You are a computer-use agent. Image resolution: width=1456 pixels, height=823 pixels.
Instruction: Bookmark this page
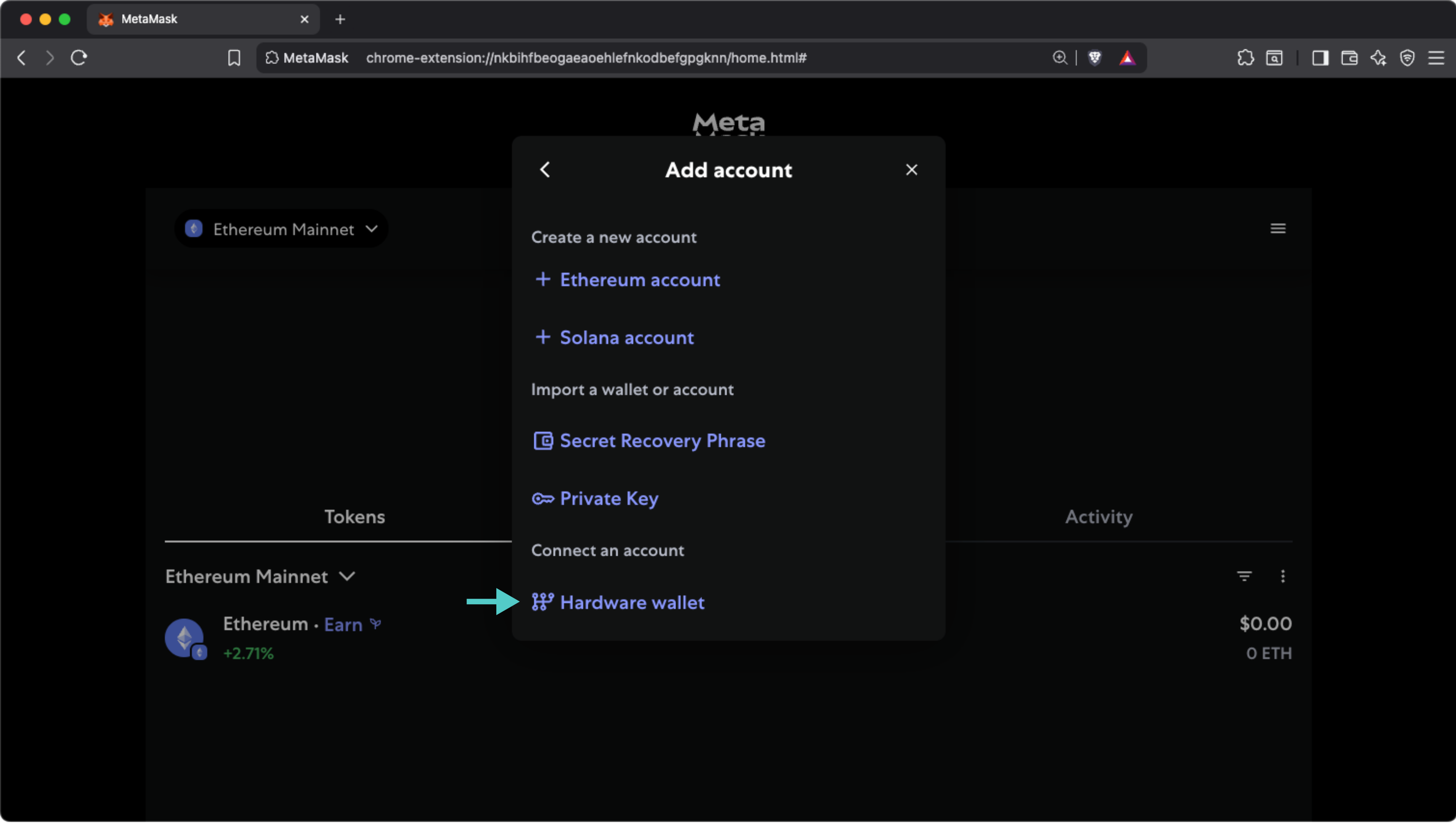tap(233, 58)
